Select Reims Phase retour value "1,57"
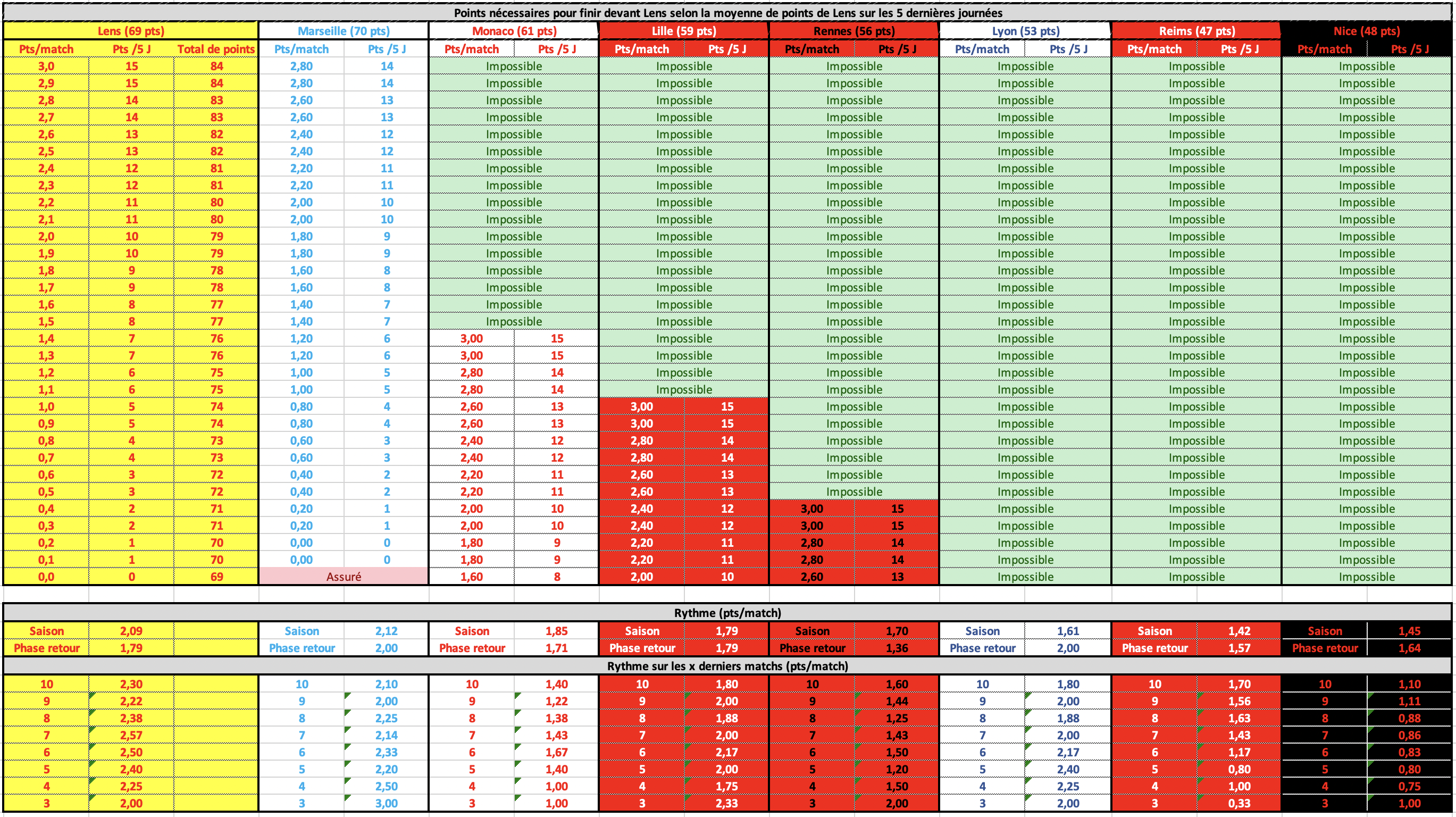This screenshot has width=1456, height=817. coord(1240,648)
